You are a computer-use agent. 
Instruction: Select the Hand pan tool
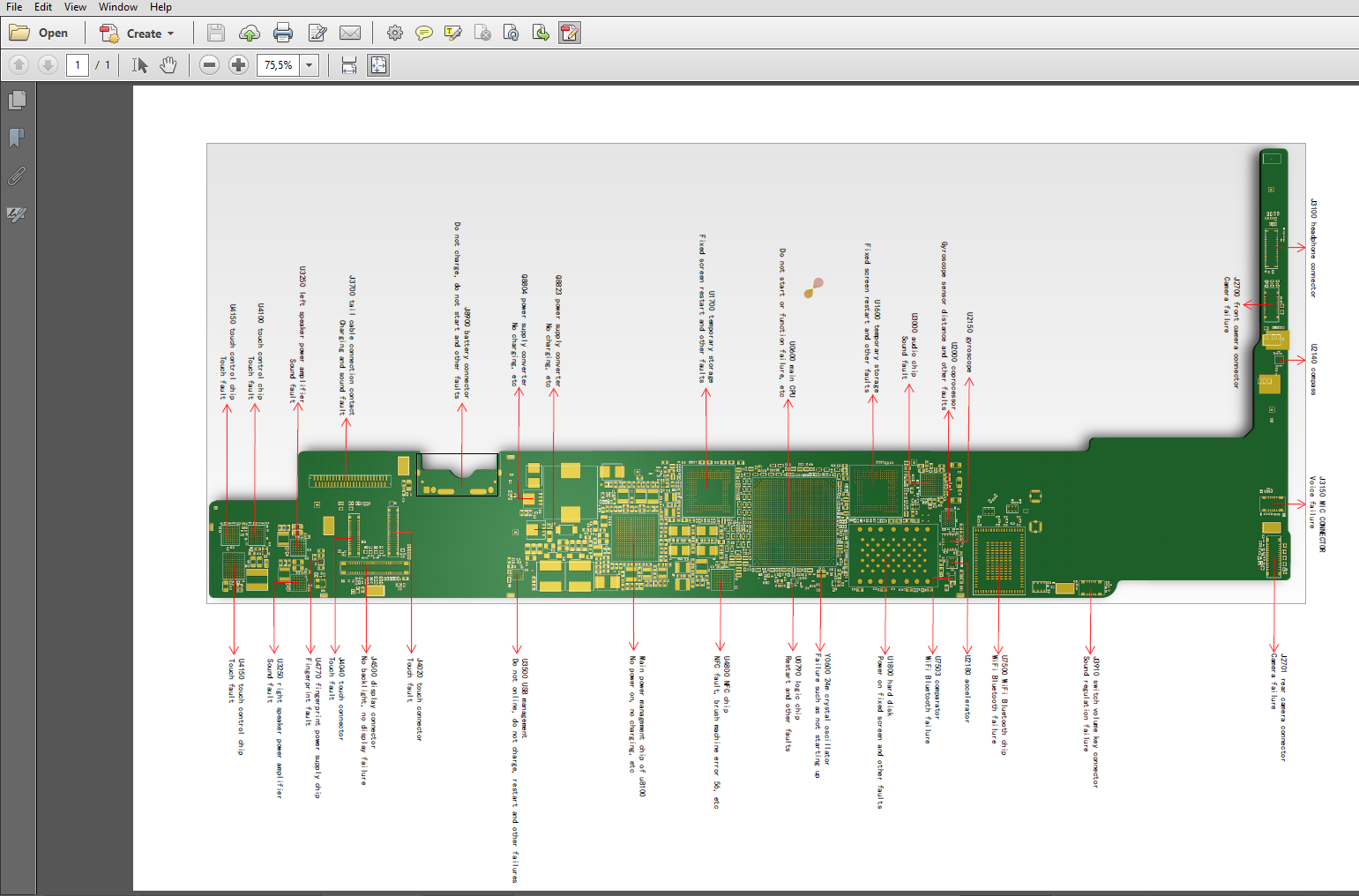(x=168, y=65)
